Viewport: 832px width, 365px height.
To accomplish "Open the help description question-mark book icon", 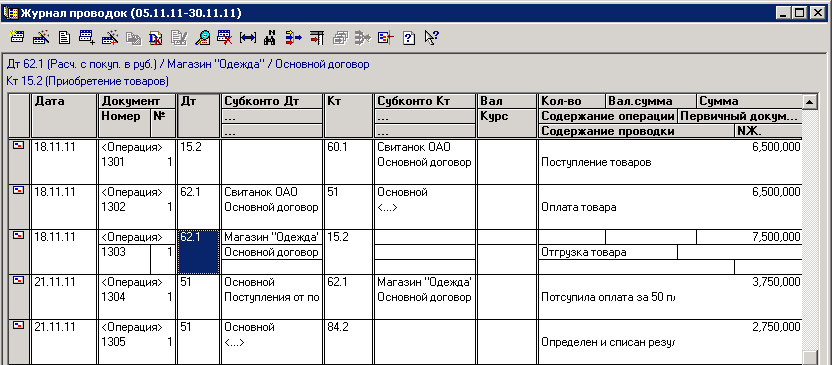I will coord(409,38).
